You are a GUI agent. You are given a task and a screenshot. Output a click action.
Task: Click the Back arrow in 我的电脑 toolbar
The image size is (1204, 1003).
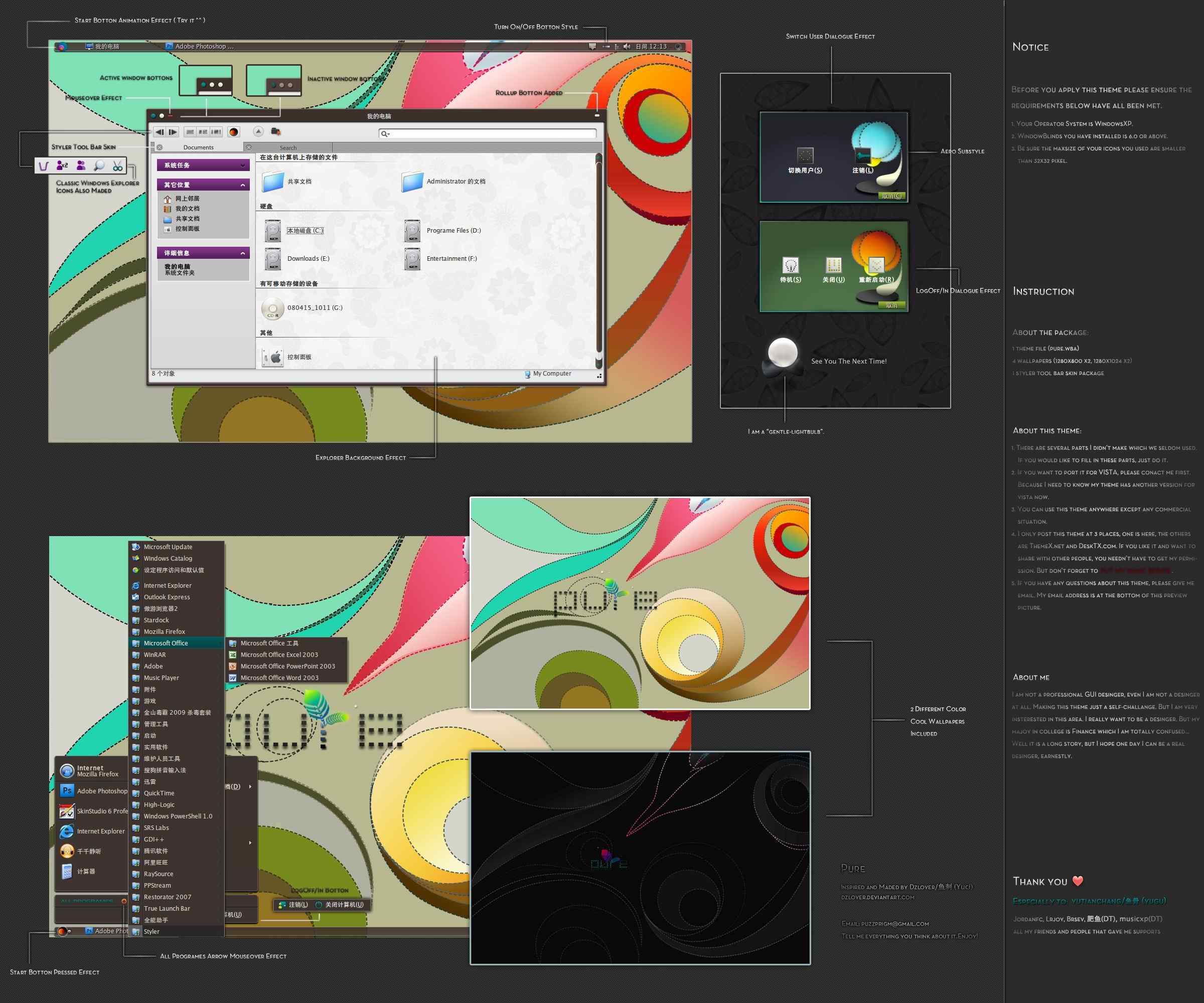[x=160, y=132]
